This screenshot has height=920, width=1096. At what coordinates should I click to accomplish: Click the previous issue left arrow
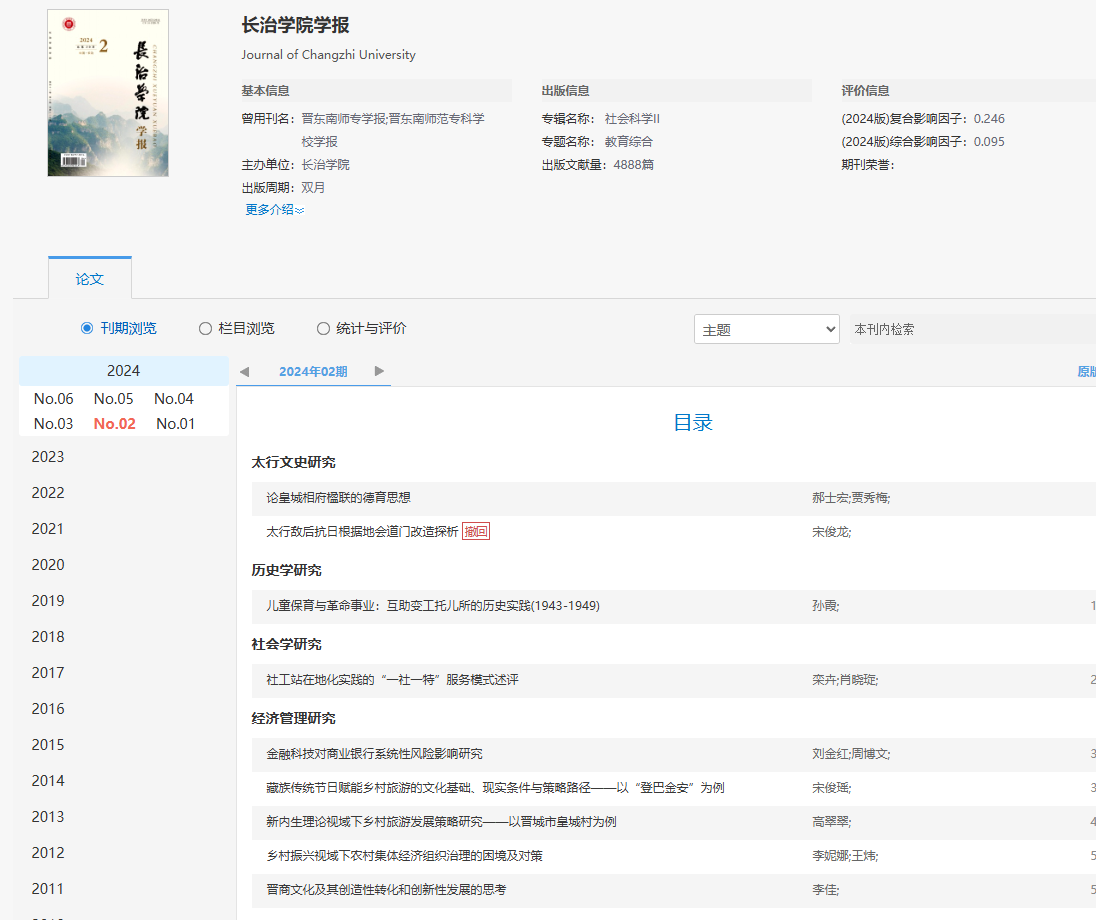[x=244, y=371]
